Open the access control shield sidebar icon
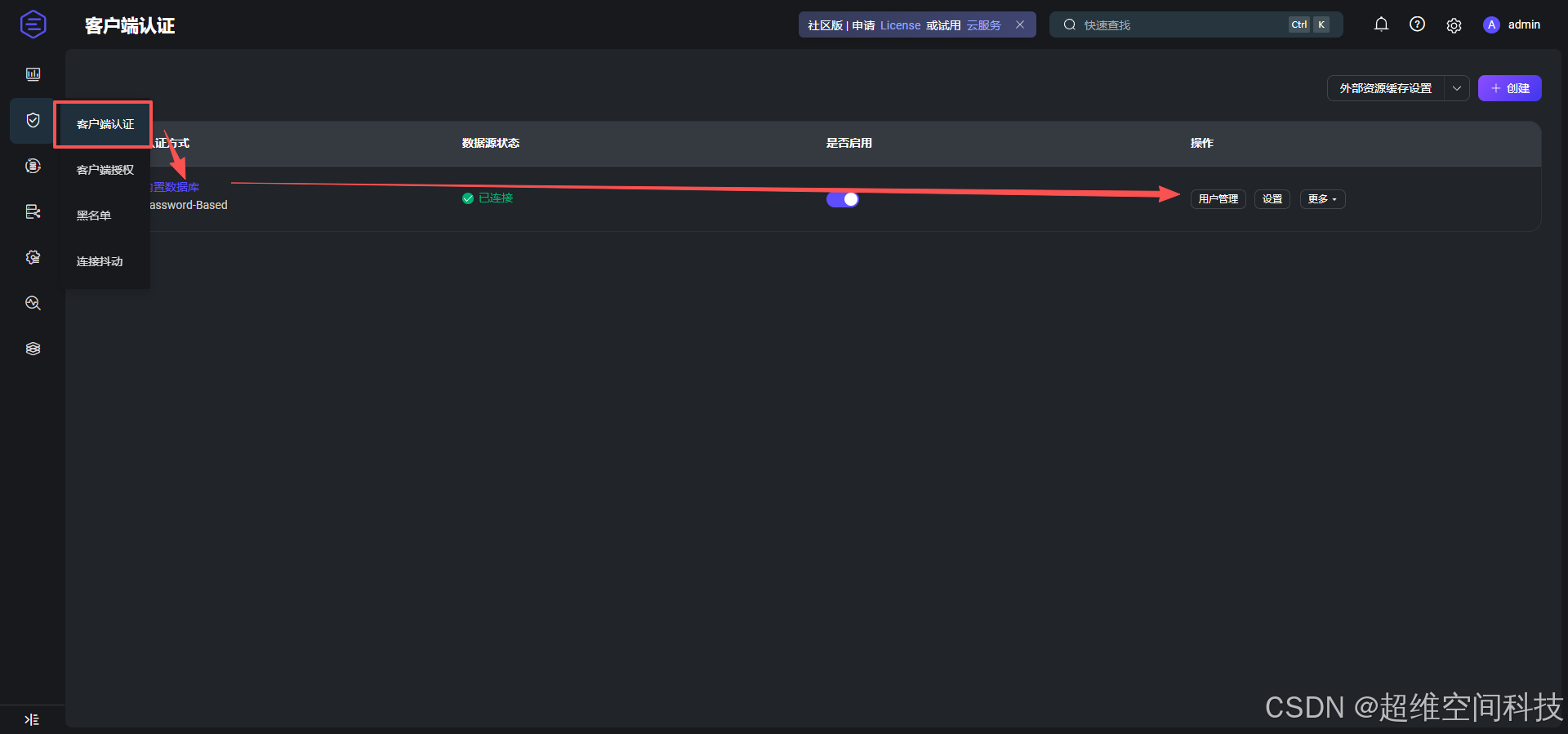 click(x=33, y=120)
